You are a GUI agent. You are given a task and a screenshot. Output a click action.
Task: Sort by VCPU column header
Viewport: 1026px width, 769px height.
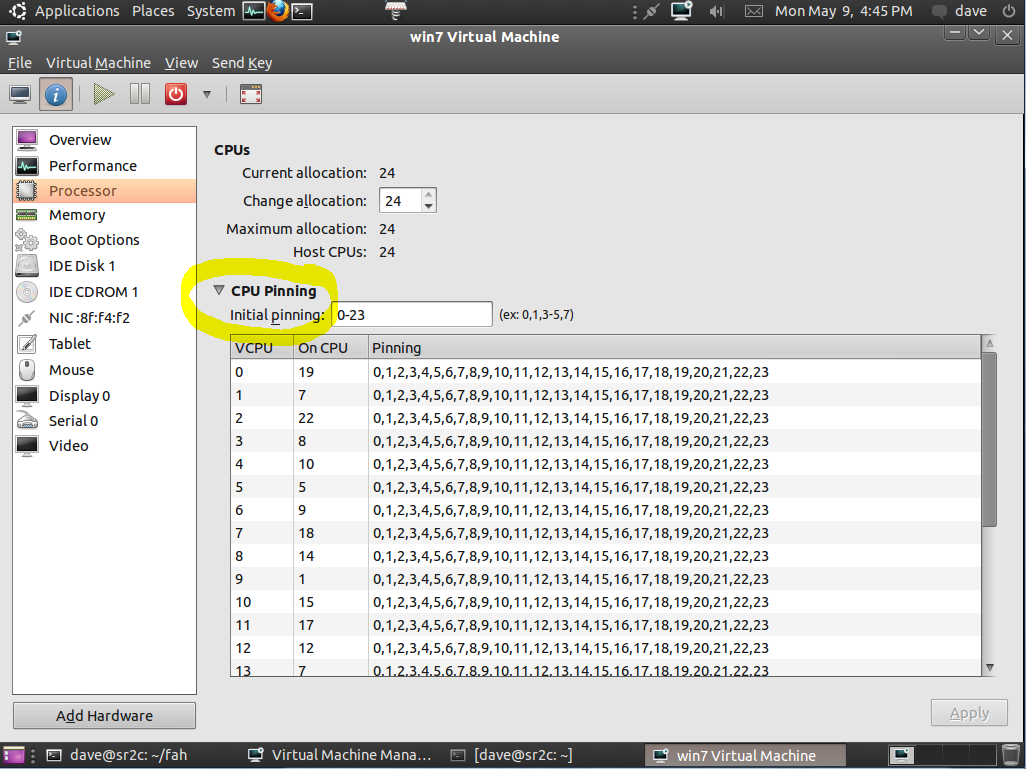click(x=262, y=348)
